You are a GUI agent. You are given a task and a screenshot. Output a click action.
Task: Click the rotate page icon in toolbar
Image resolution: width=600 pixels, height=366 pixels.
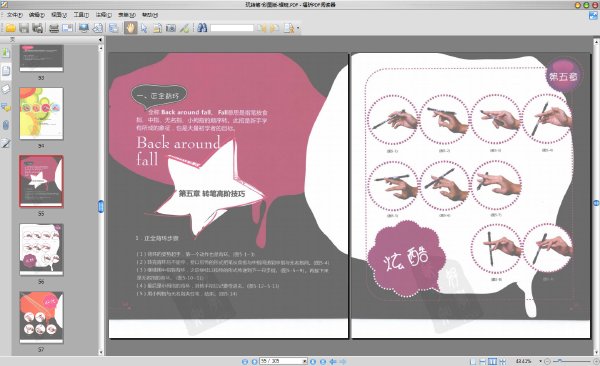[98, 28]
